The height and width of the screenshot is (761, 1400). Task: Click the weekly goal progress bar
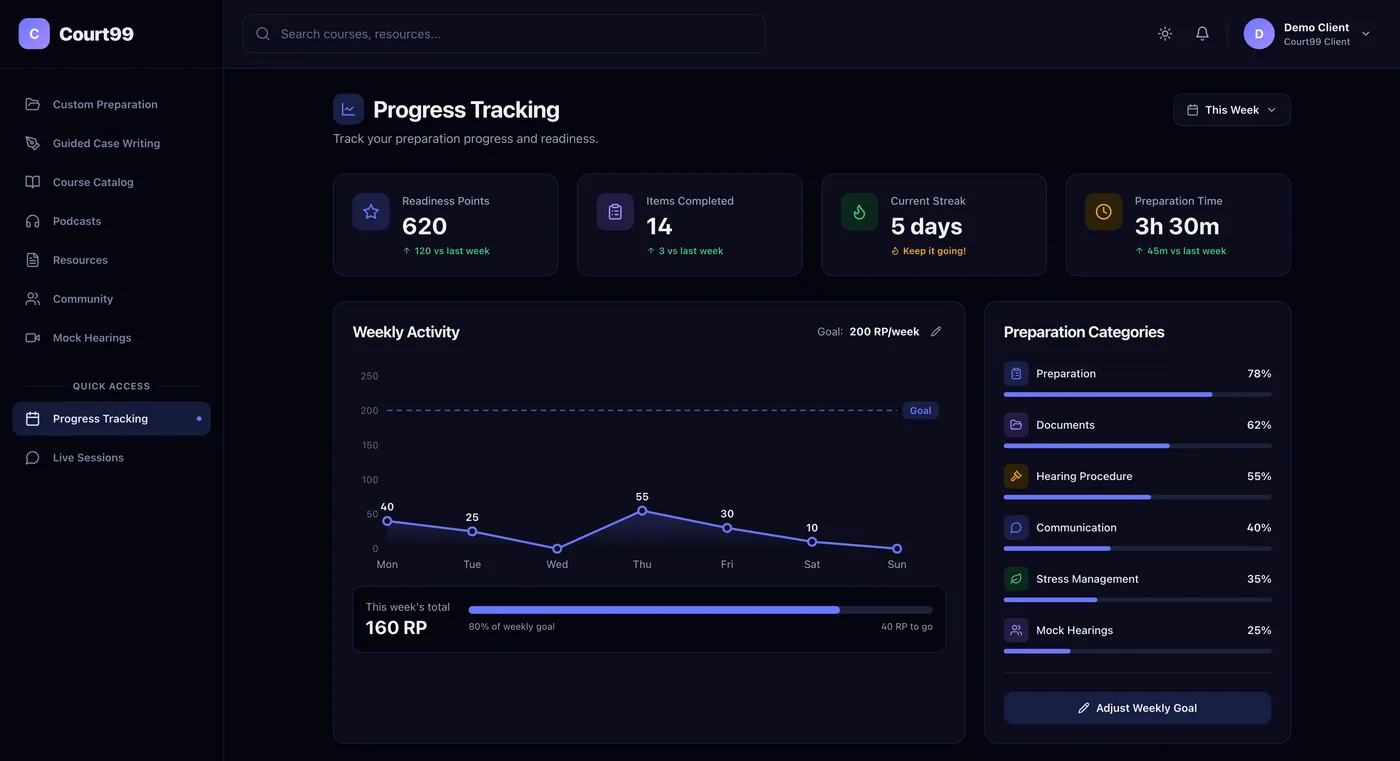pos(700,610)
